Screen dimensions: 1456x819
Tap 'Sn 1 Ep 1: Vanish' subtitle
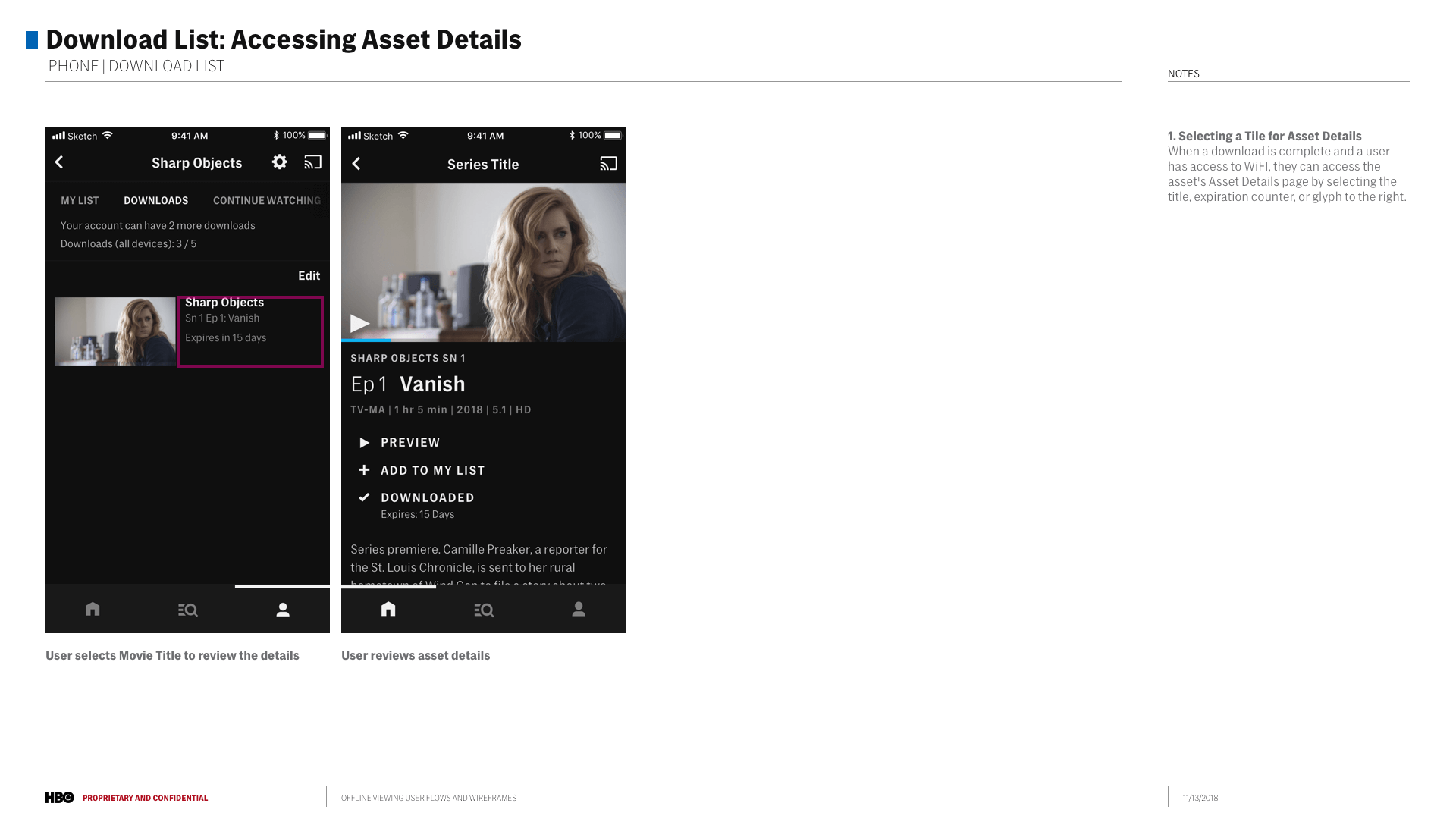point(222,318)
